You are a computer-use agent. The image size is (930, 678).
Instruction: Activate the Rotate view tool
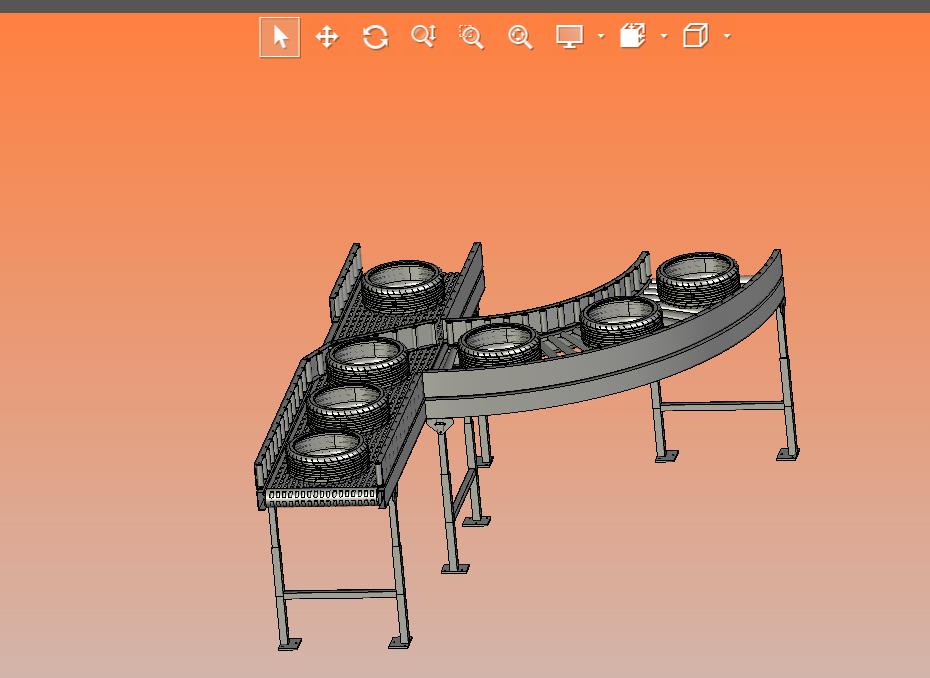pos(375,37)
